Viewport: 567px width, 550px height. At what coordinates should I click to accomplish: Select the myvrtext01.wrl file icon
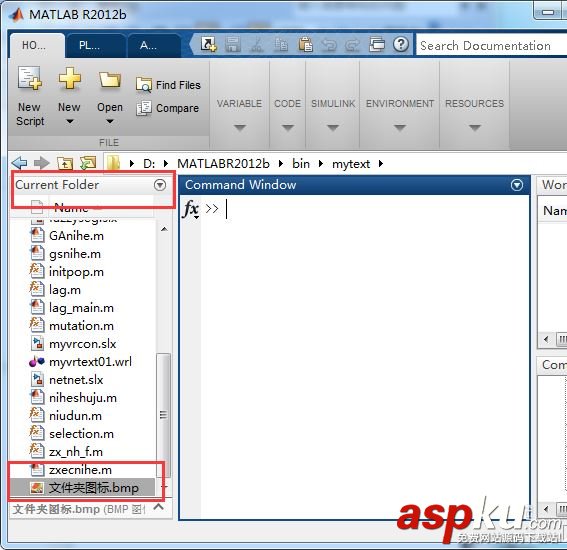(37, 362)
